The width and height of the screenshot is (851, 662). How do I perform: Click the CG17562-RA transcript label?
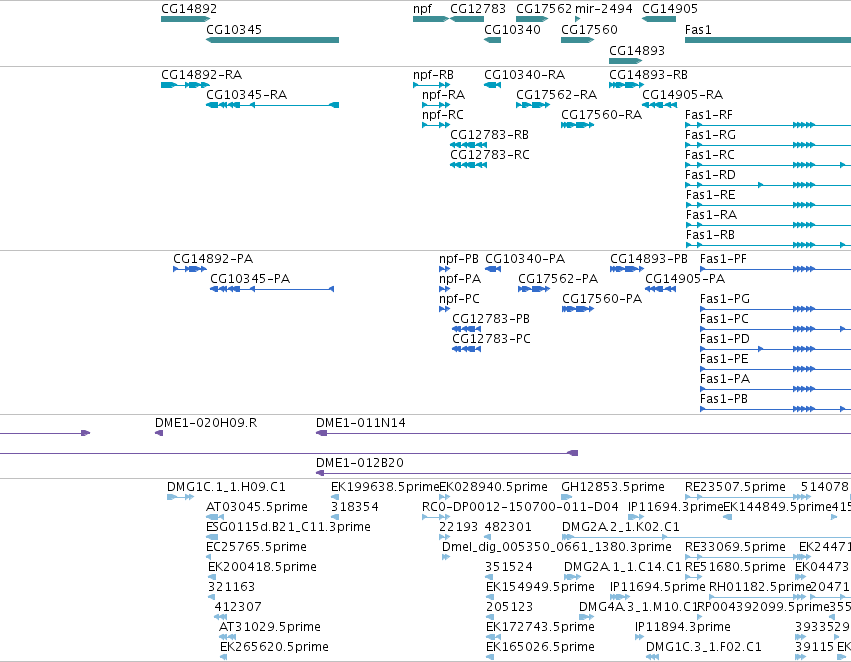pos(556,94)
